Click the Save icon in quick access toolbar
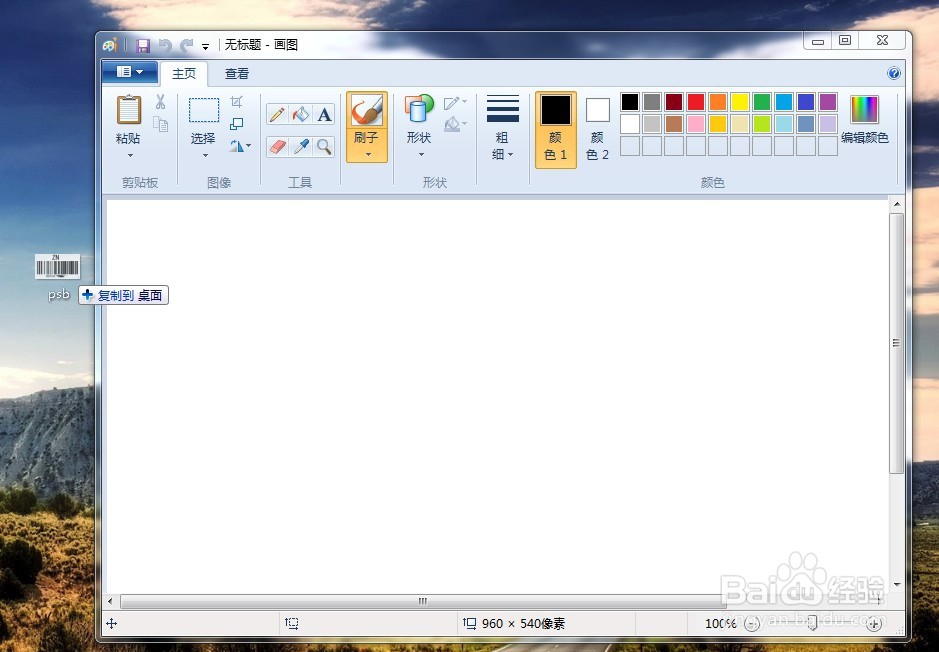Image resolution: width=939 pixels, height=652 pixels. pyautogui.click(x=143, y=46)
